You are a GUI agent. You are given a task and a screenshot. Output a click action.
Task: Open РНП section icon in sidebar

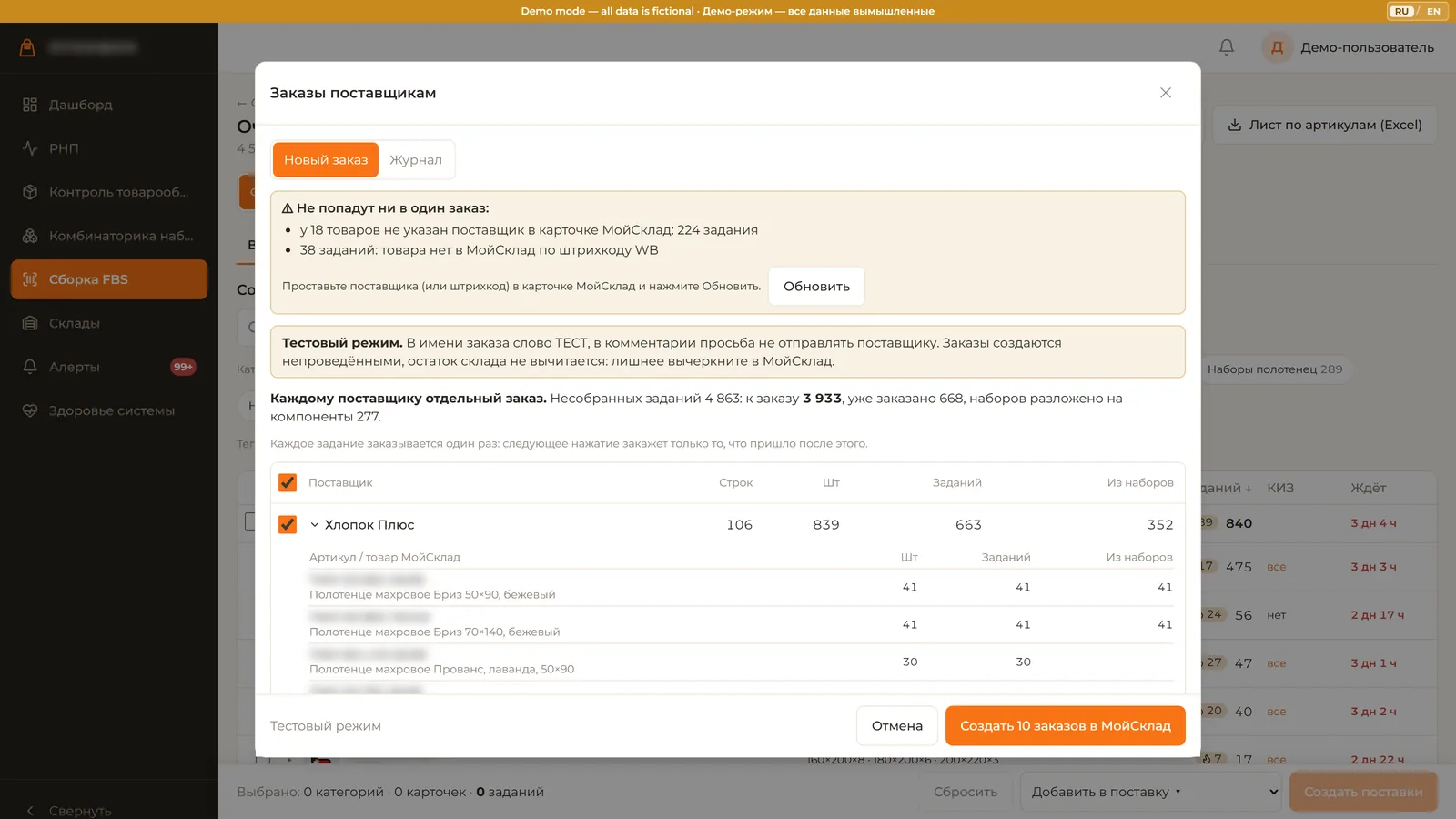pyautogui.click(x=30, y=148)
